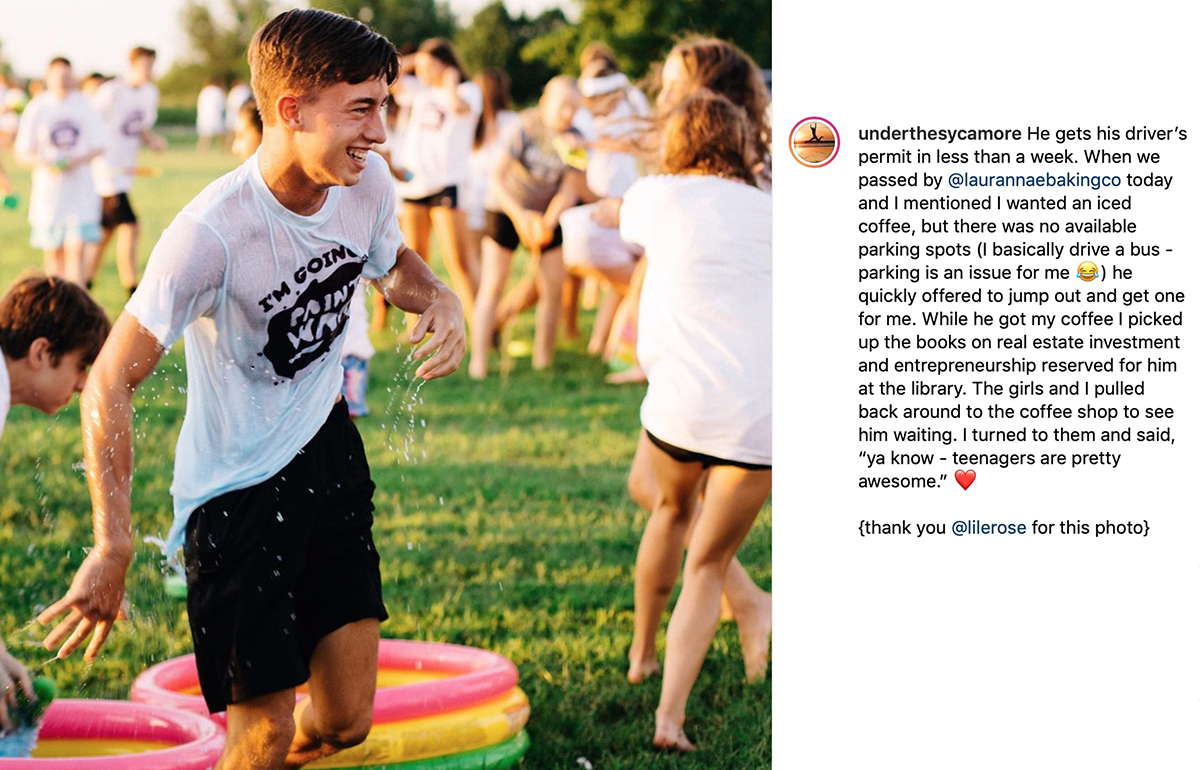The width and height of the screenshot is (1200, 770).
Task: Click the red heart emoji in caption
Action: [964, 481]
